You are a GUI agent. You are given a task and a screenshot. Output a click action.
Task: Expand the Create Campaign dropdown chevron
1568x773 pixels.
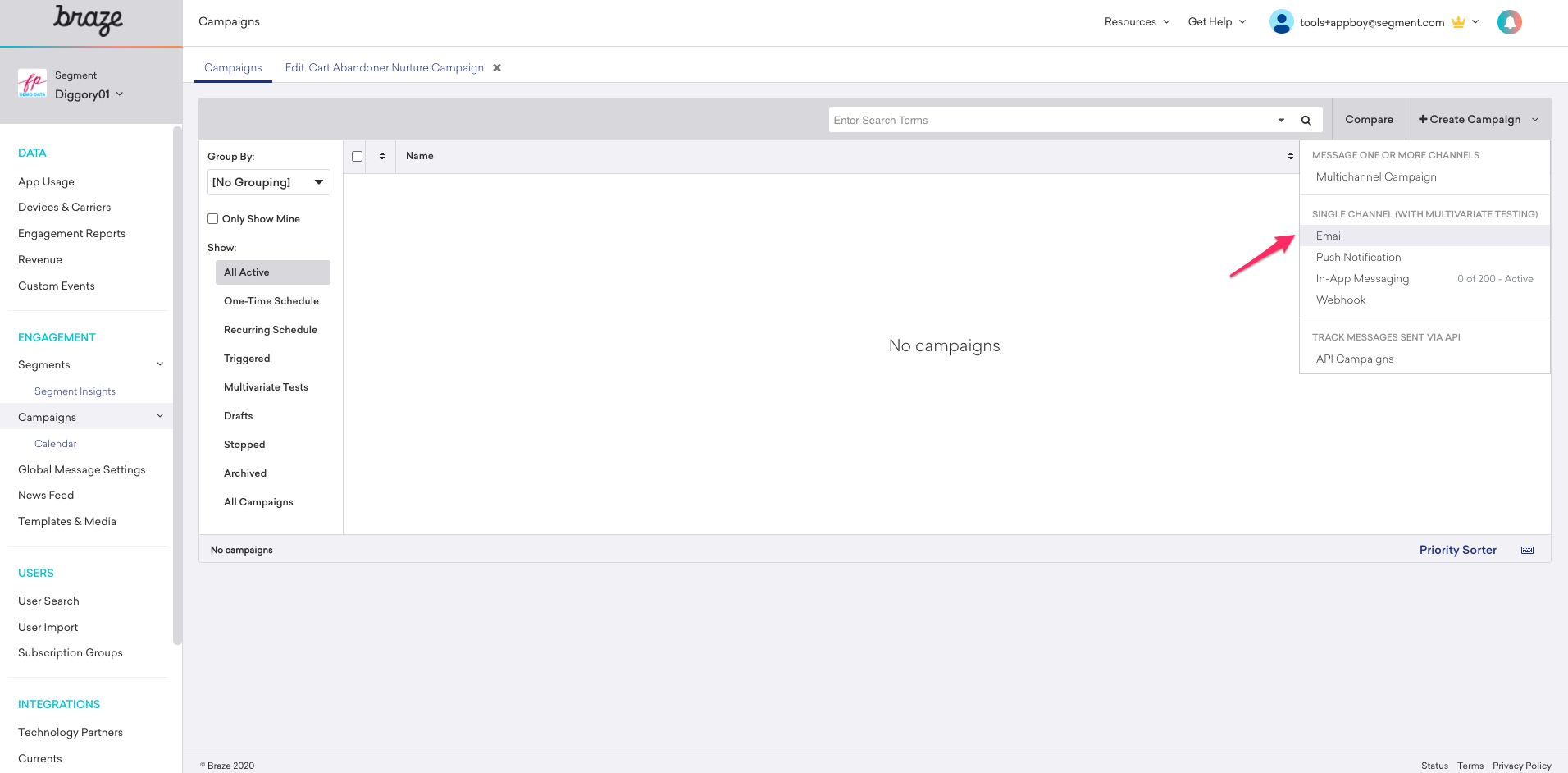tap(1535, 119)
